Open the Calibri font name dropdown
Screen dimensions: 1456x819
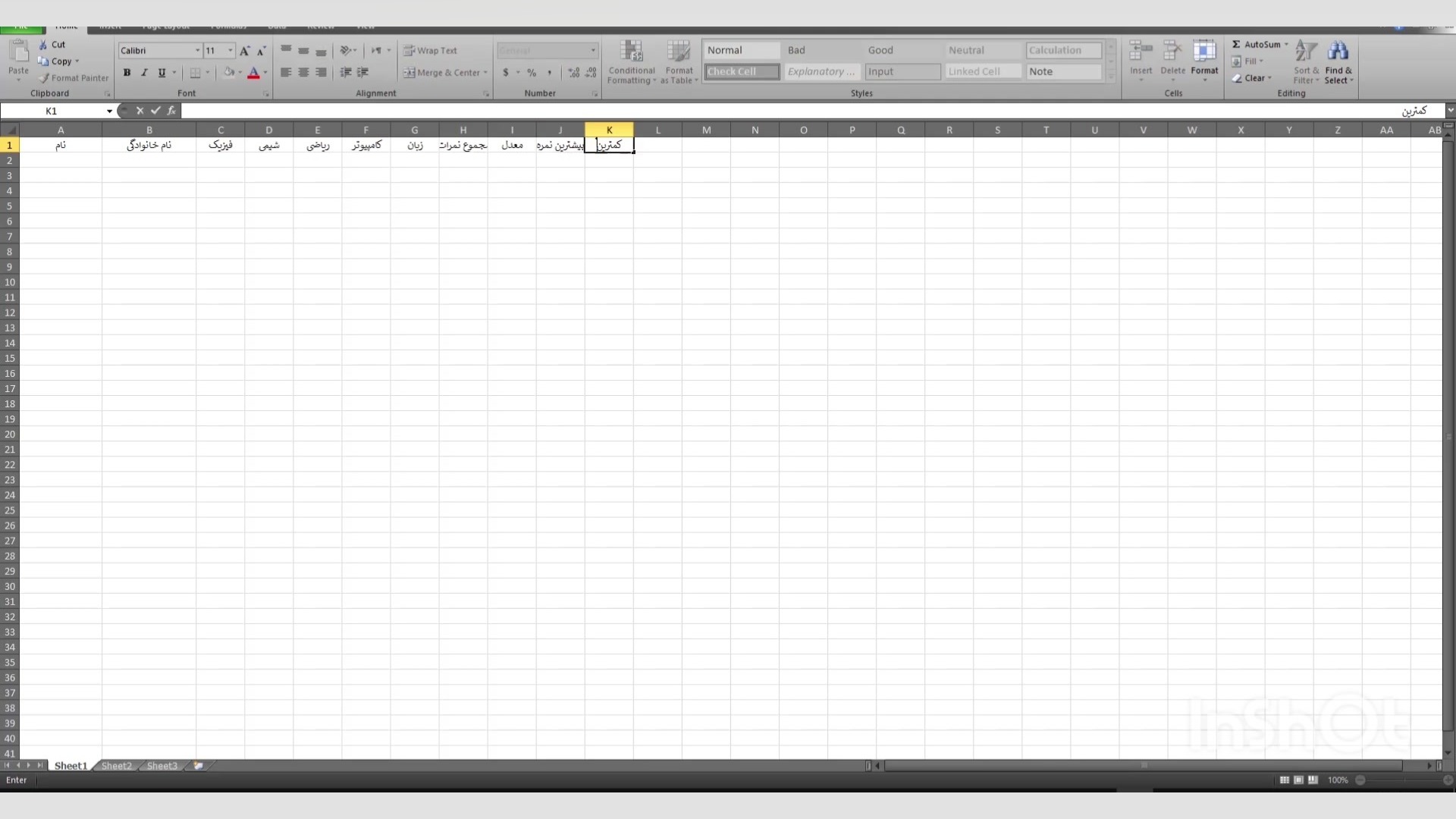coord(198,51)
